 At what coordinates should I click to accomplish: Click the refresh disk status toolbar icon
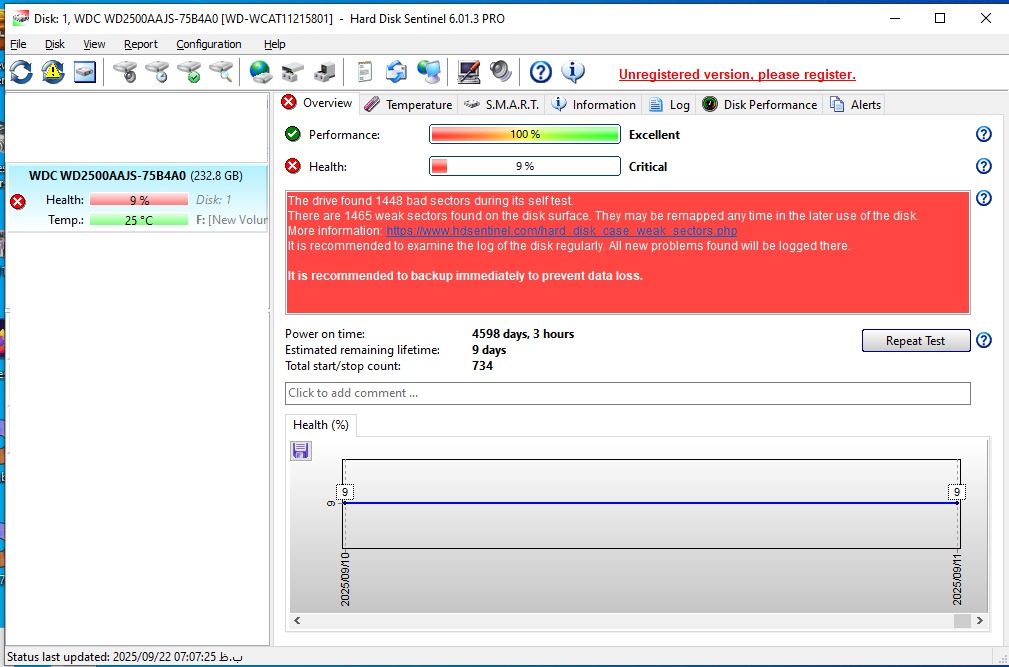(x=21, y=72)
